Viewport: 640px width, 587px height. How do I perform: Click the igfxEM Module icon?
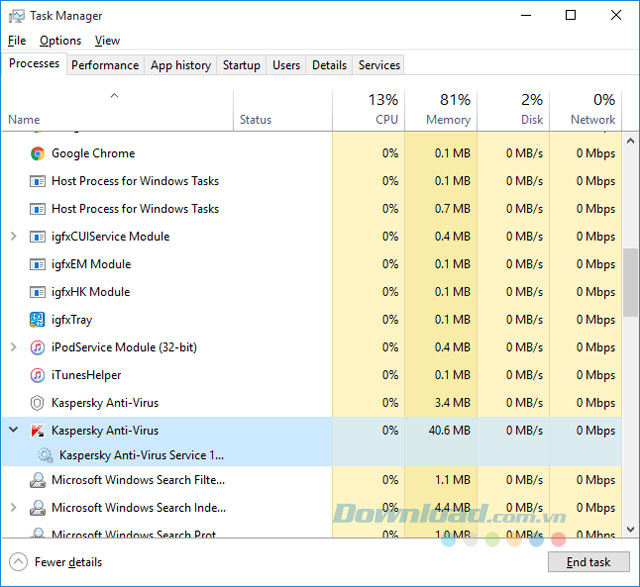coord(37,264)
